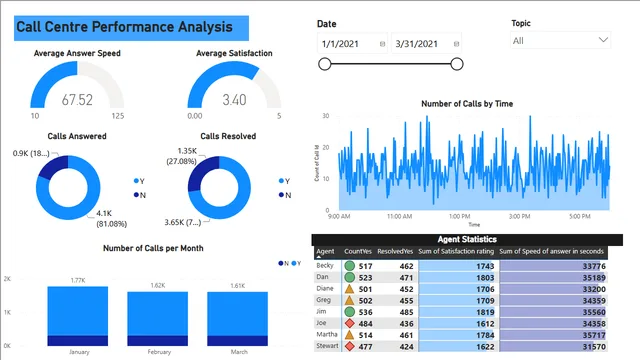640x360 pixels.
Task: Edit the end date field 3/31/2021
Action: pyautogui.click(x=426, y=44)
